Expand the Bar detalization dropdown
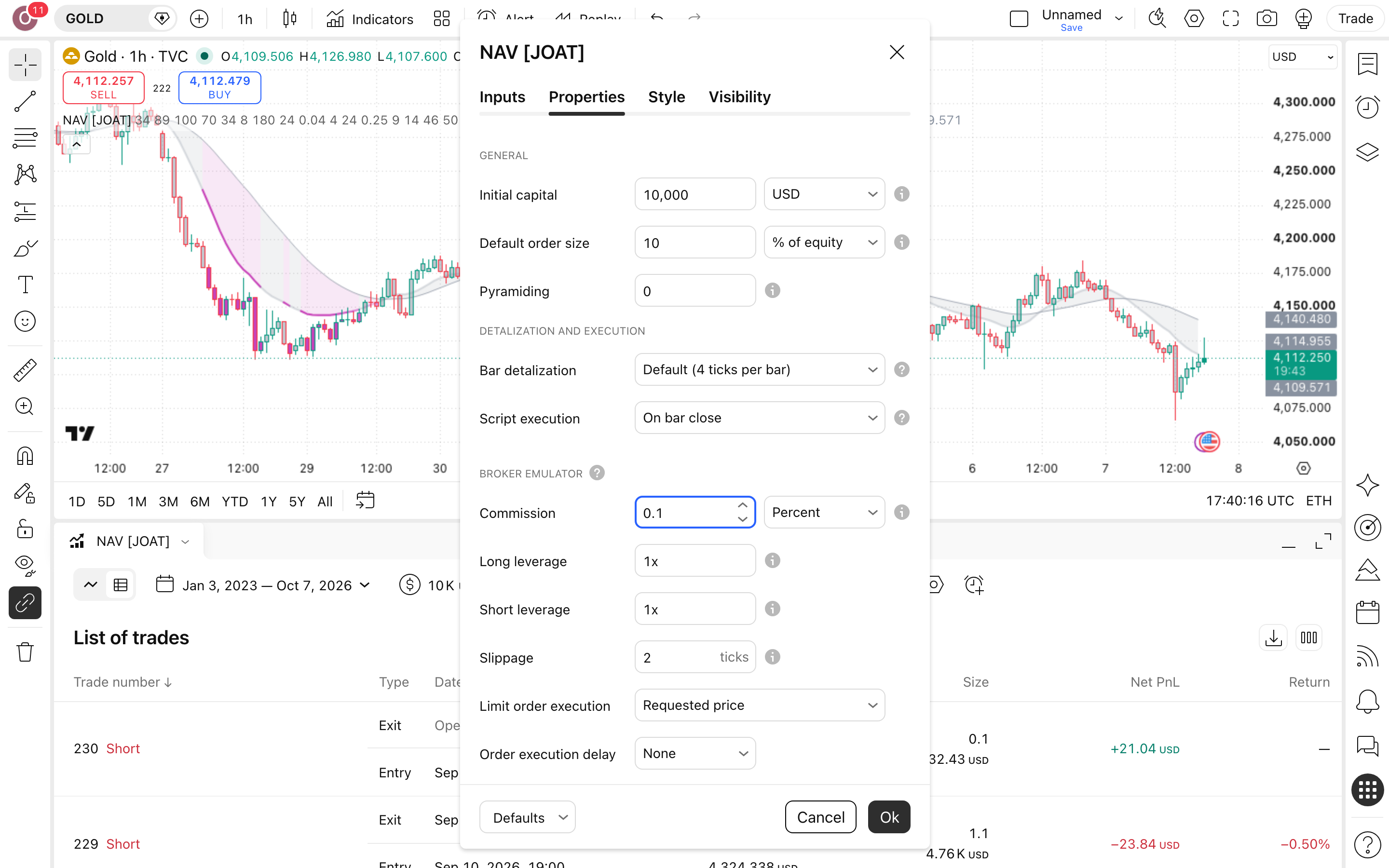 [x=759, y=370]
